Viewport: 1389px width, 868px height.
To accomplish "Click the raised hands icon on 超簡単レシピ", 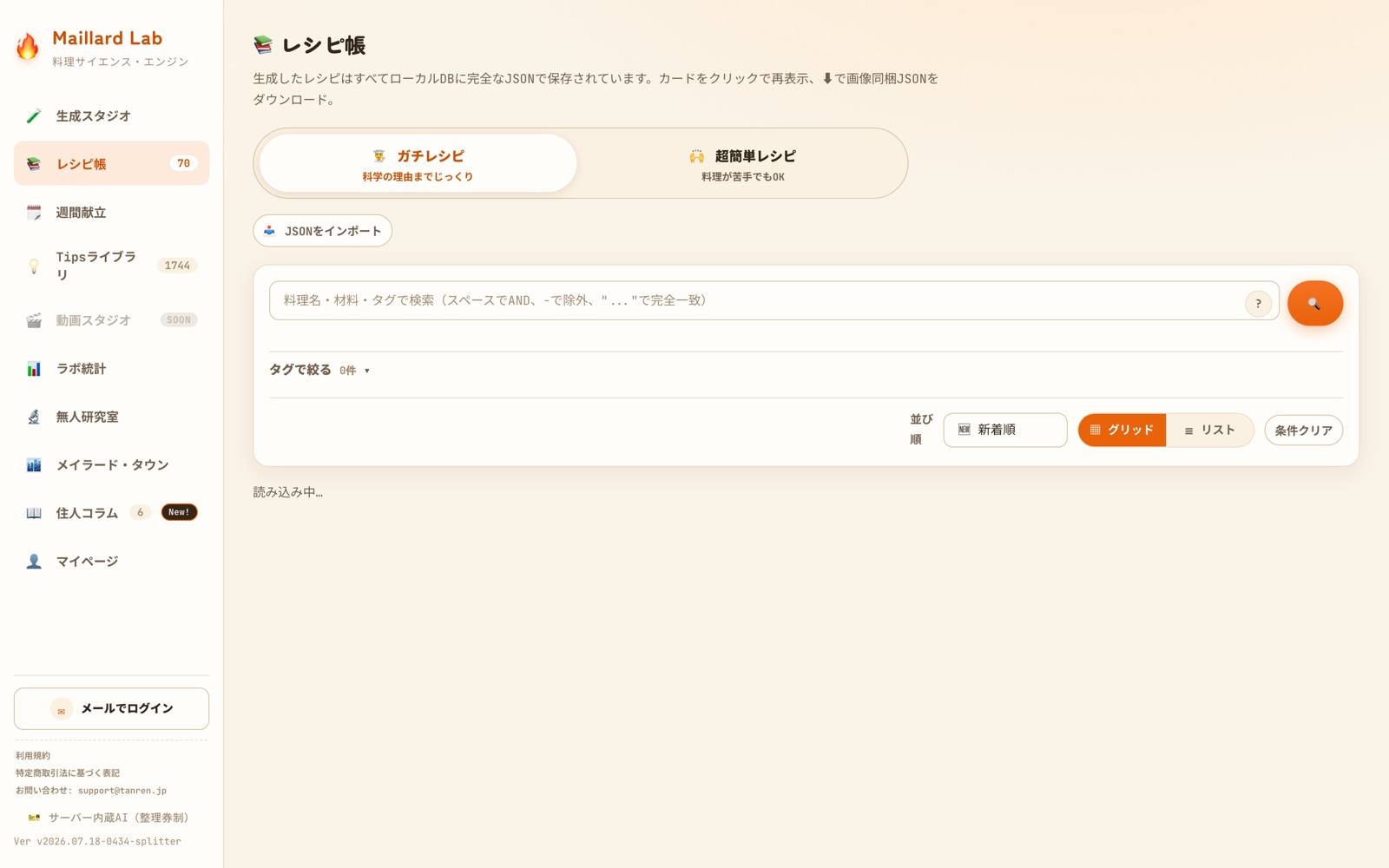I will [x=696, y=156].
